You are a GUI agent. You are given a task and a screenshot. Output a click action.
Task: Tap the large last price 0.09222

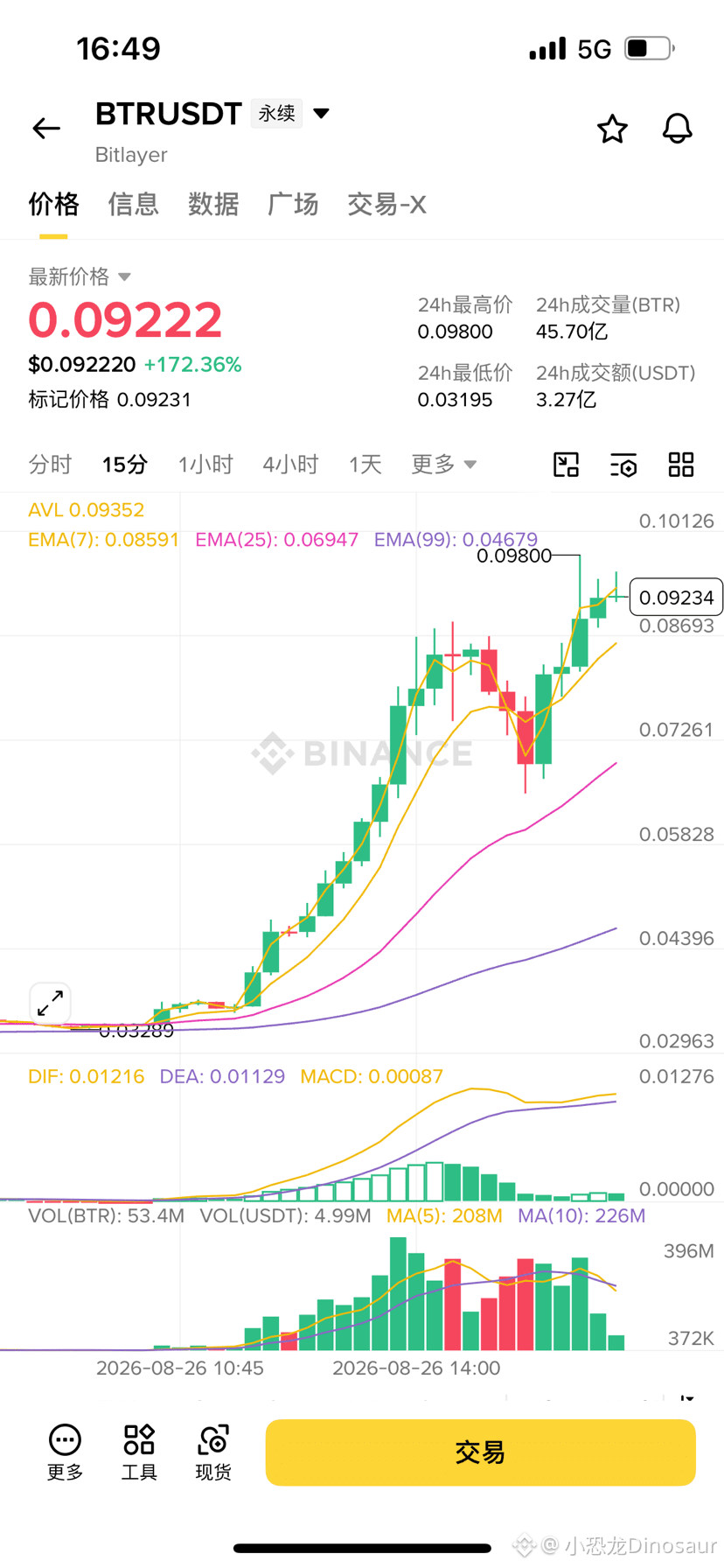125,319
